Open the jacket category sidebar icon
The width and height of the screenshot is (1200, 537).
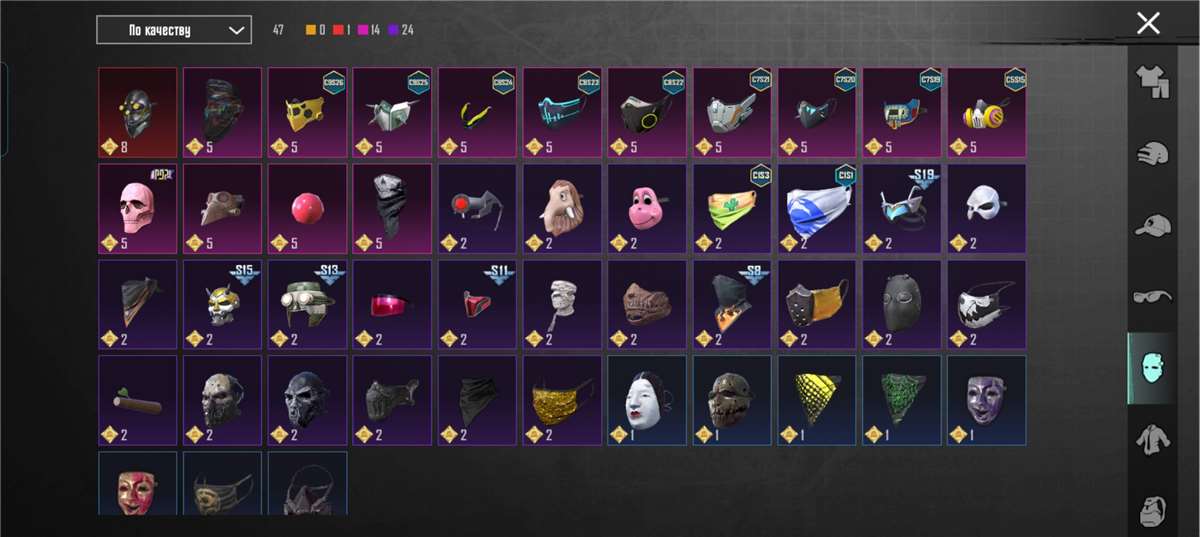[x=1154, y=439]
